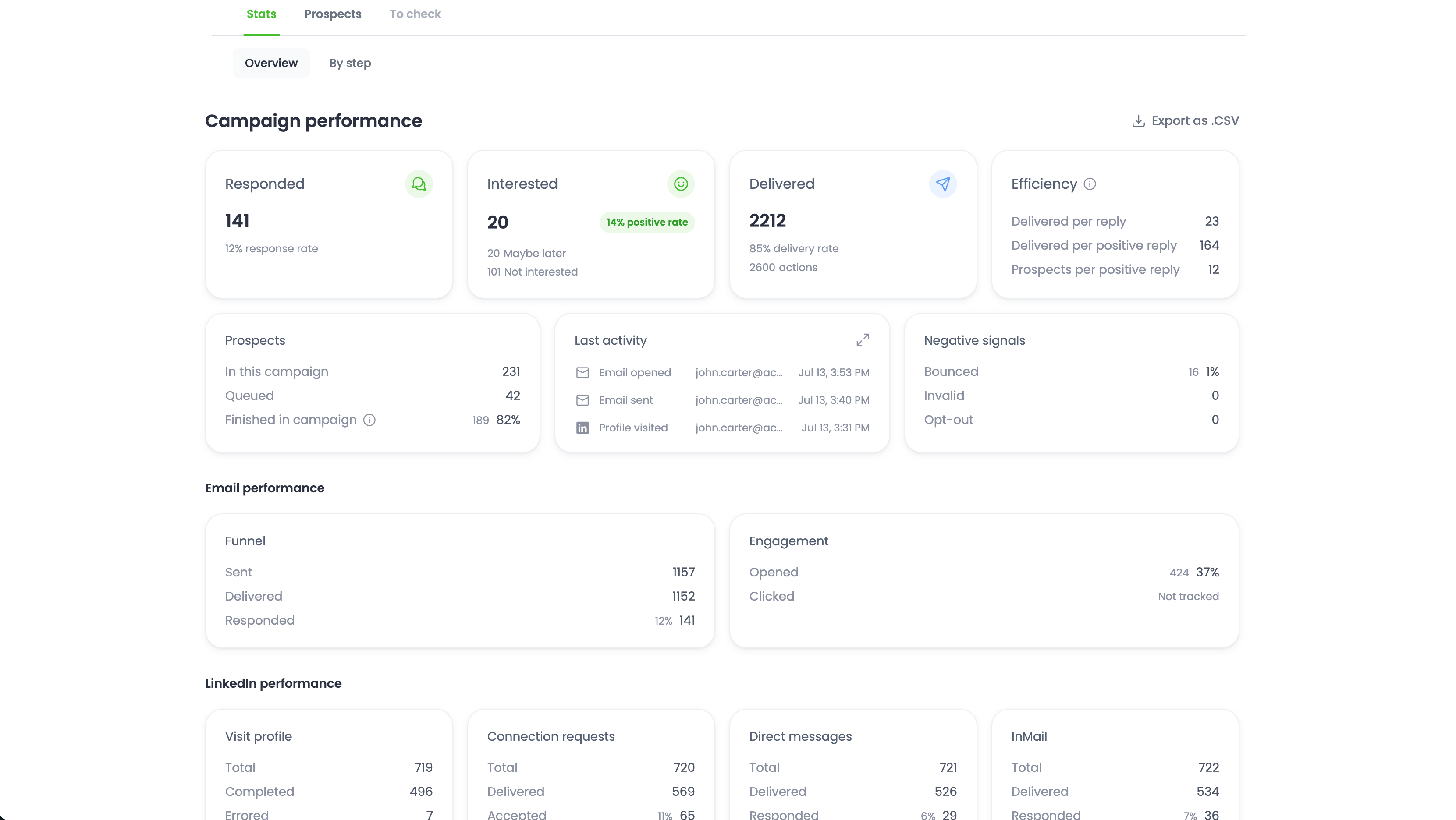Click Visit profile Completed 496
1456x820 pixels.
tap(421, 792)
